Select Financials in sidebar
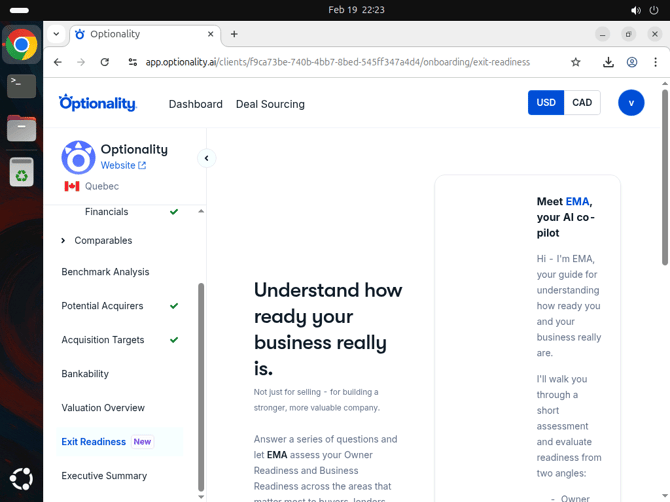The width and height of the screenshot is (670, 502). pyautogui.click(x=106, y=212)
